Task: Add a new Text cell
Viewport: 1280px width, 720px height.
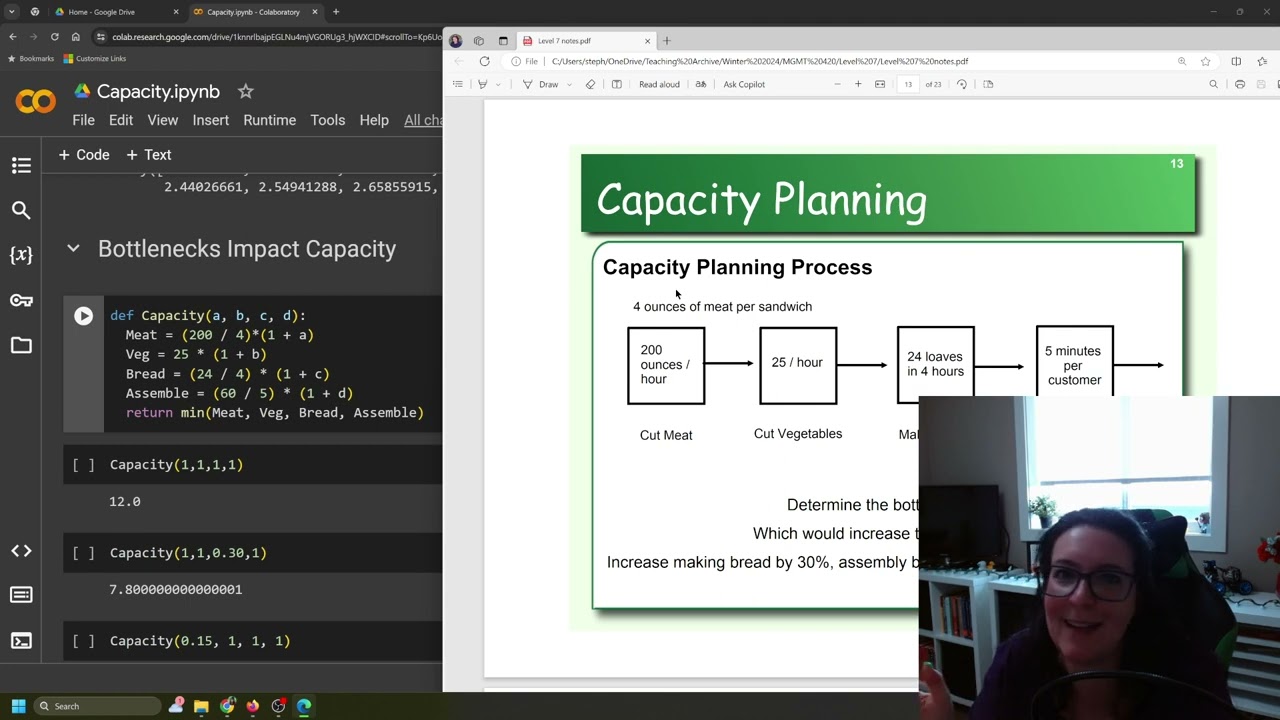Action: [149, 155]
